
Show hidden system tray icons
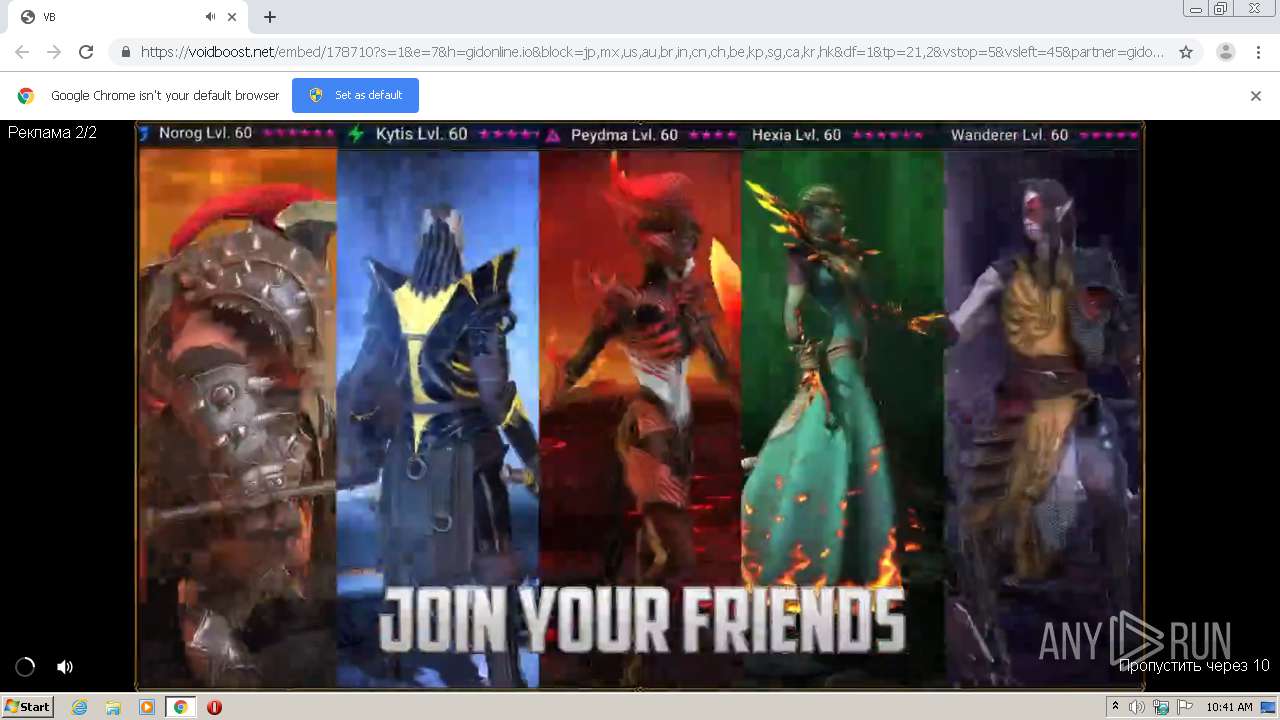click(1115, 707)
